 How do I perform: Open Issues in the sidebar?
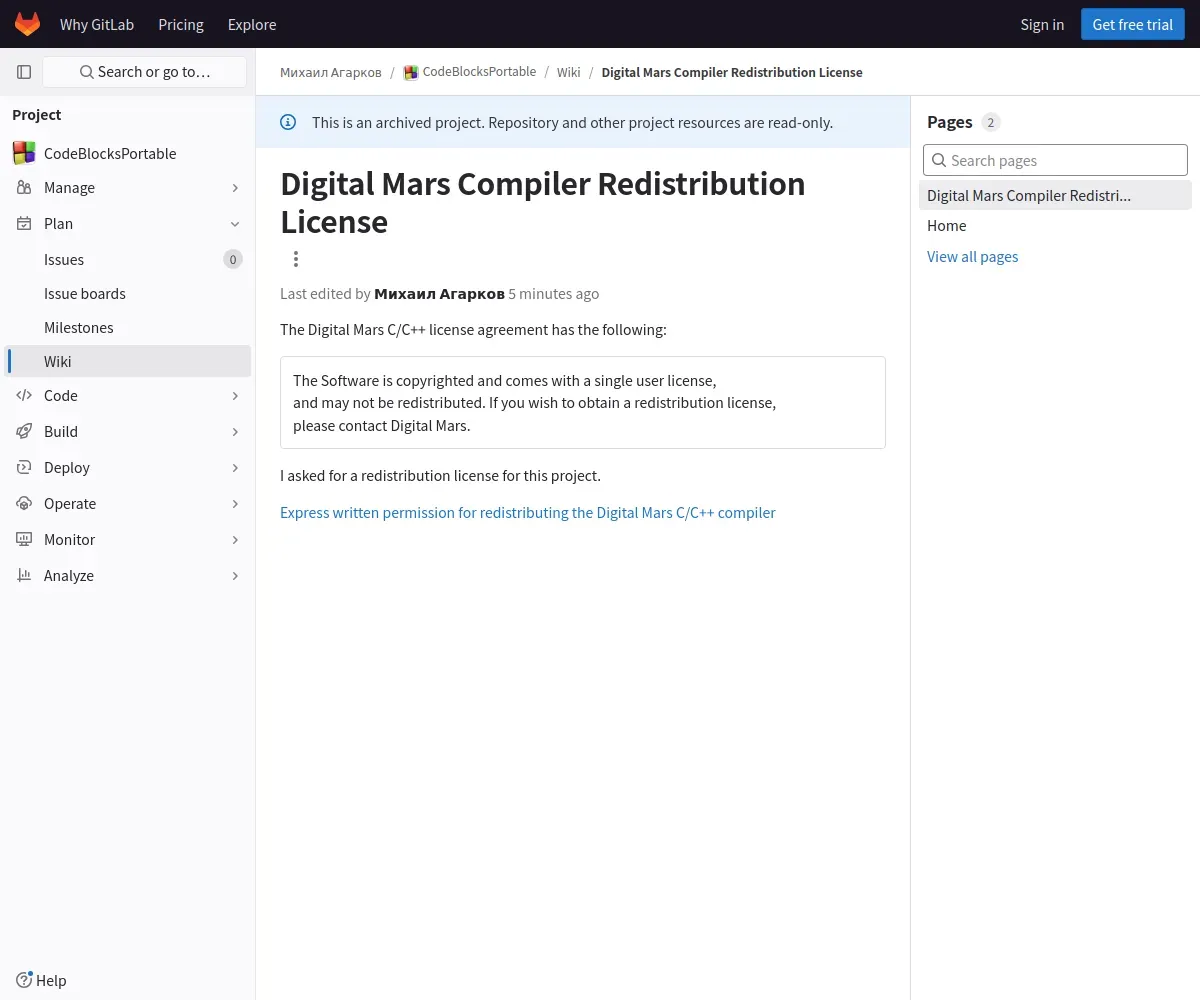[127, 259]
